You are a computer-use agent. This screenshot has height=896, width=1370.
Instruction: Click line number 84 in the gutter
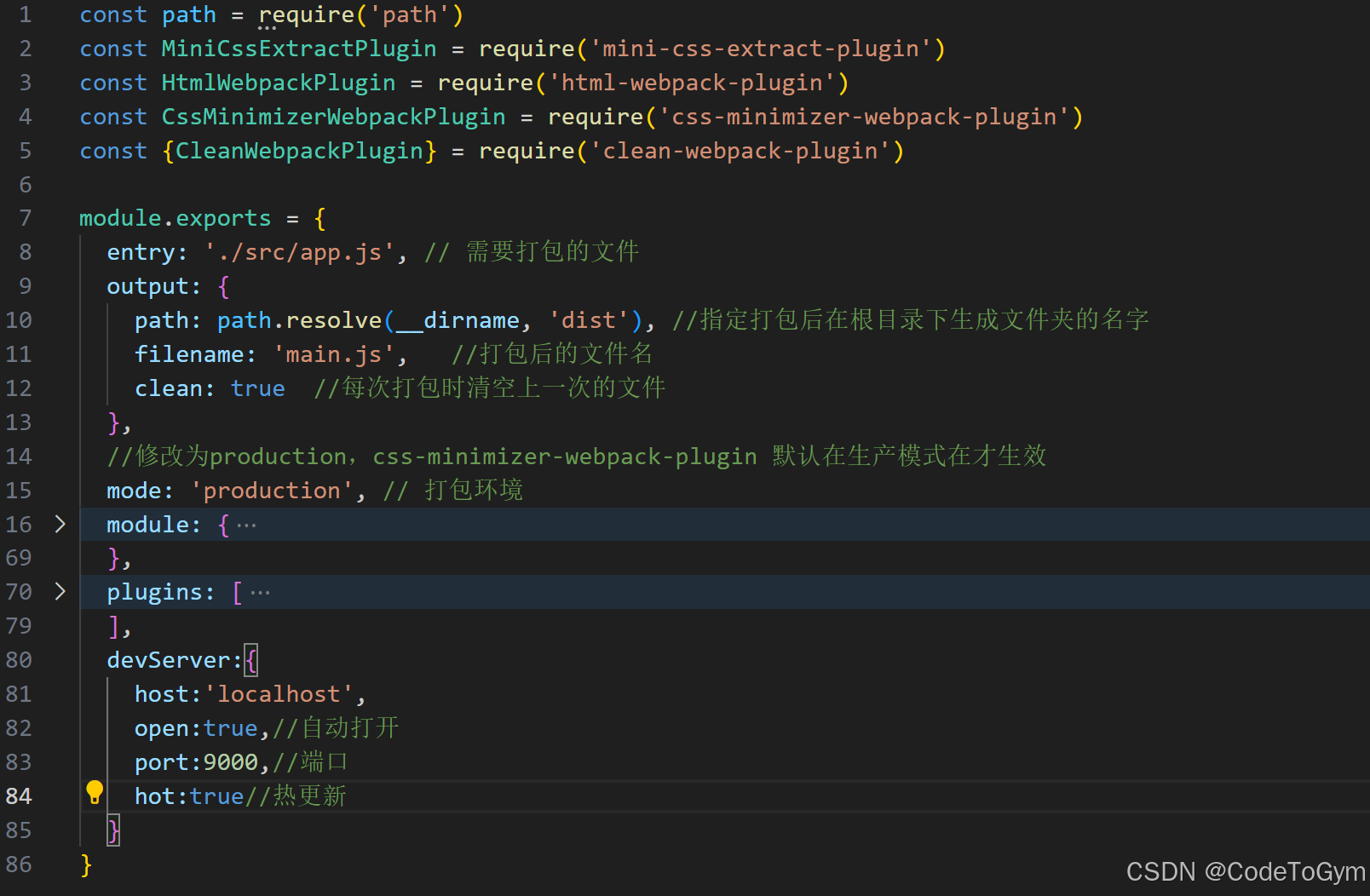[x=19, y=795]
